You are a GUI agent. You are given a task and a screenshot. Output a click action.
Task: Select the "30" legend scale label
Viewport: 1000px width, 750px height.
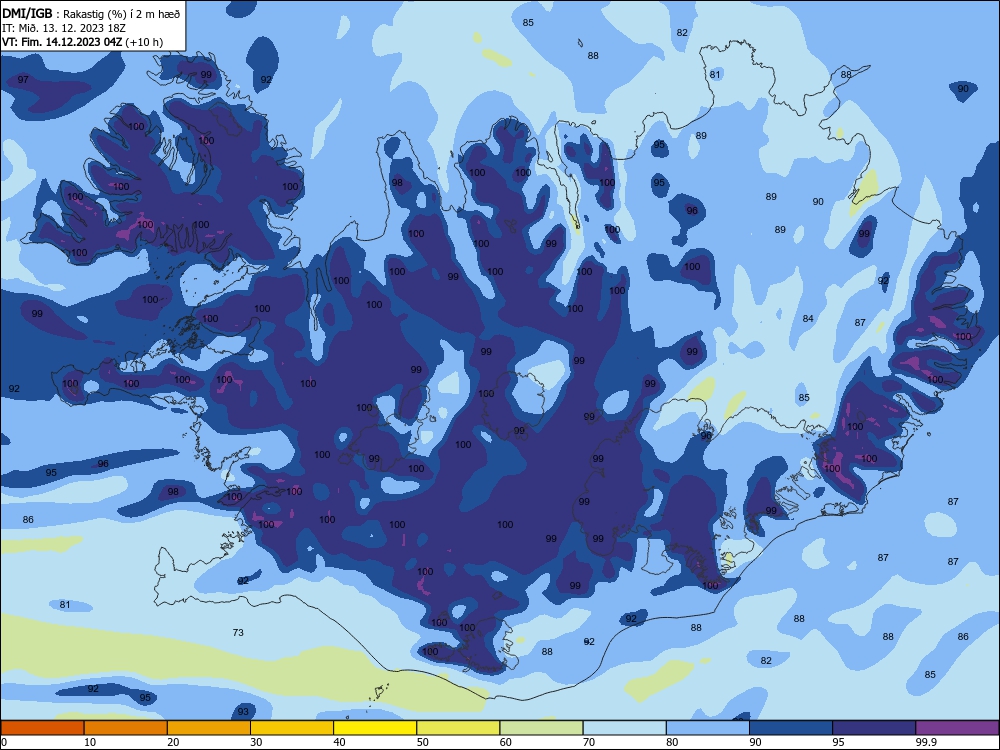256,742
